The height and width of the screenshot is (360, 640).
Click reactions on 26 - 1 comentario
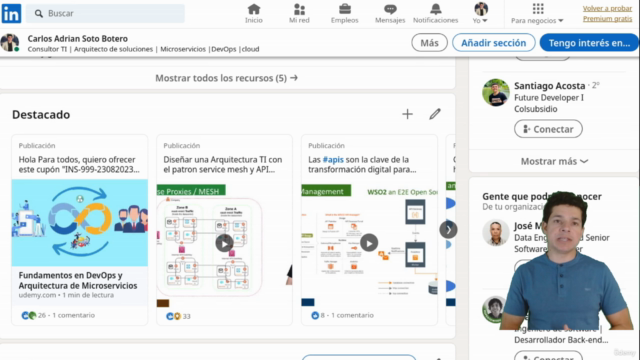point(29,315)
